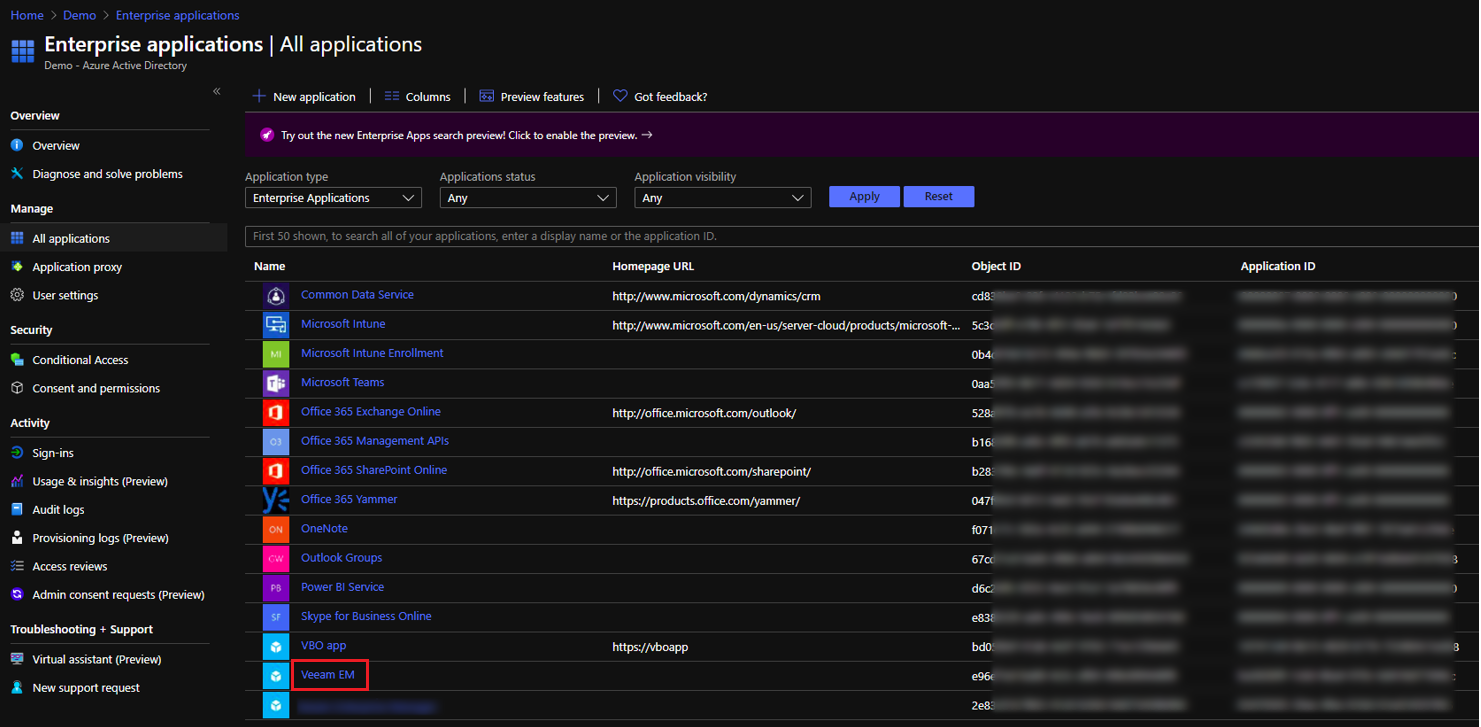Click the https://products.office.com/yammer/ URL cell

[706, 501]
